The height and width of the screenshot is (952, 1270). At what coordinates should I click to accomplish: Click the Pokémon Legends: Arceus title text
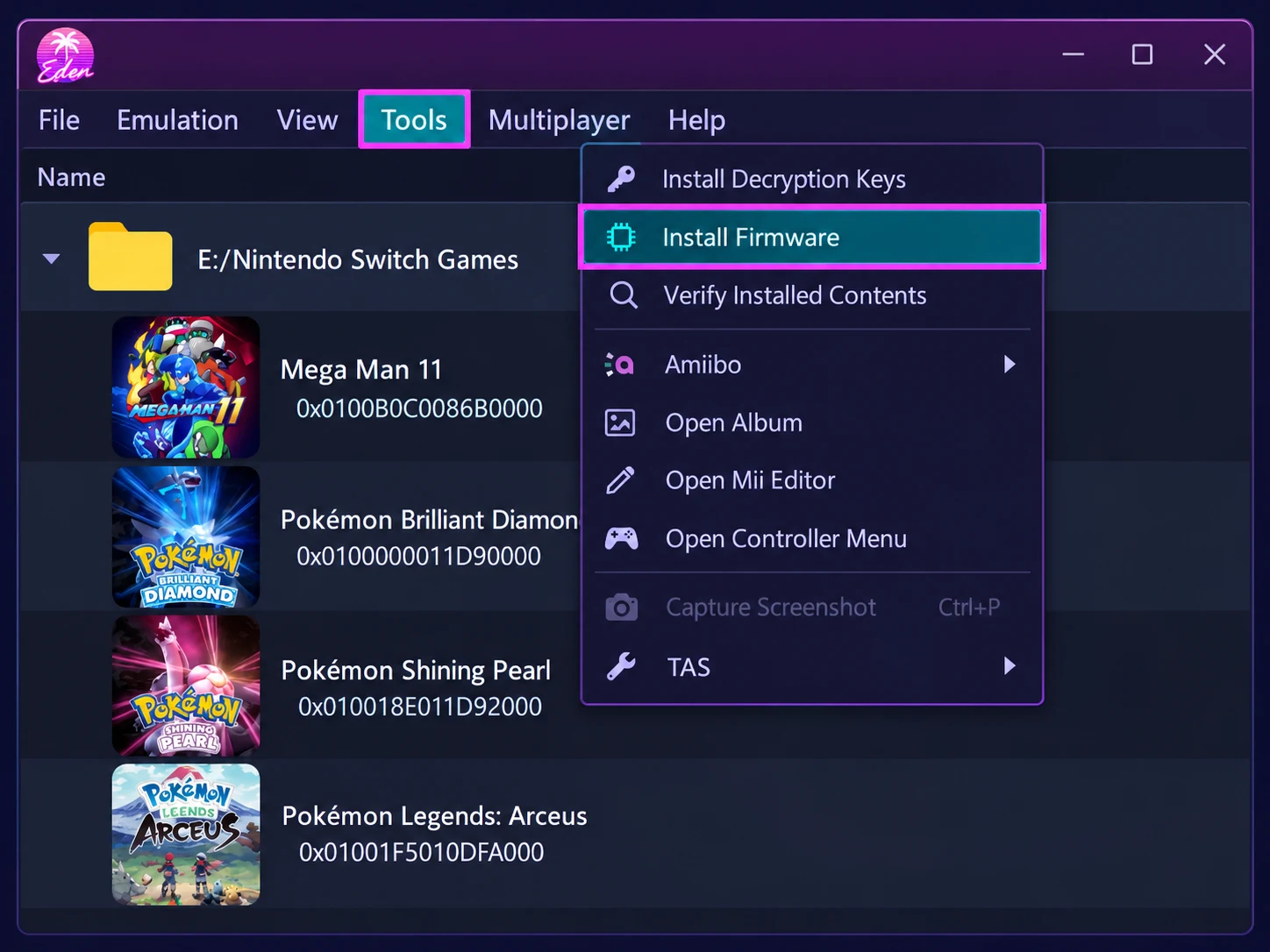(x=434, y=816)
